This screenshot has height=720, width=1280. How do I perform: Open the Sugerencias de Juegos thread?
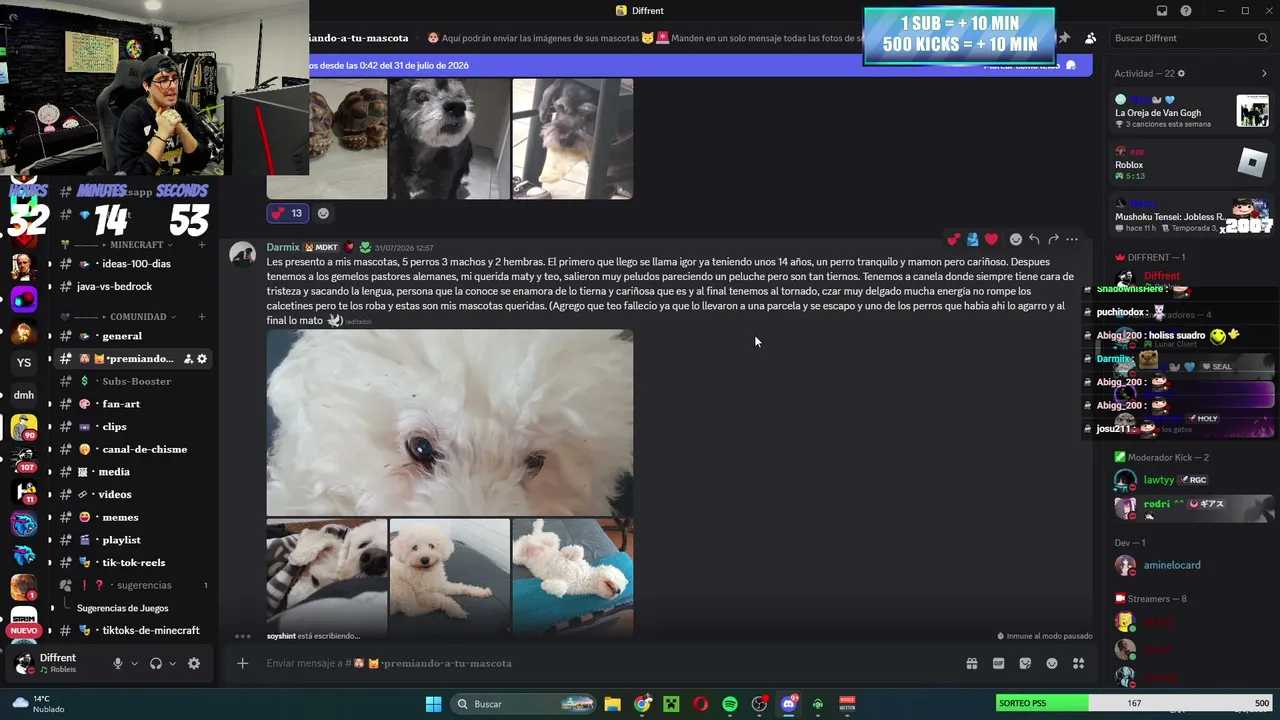122,608
